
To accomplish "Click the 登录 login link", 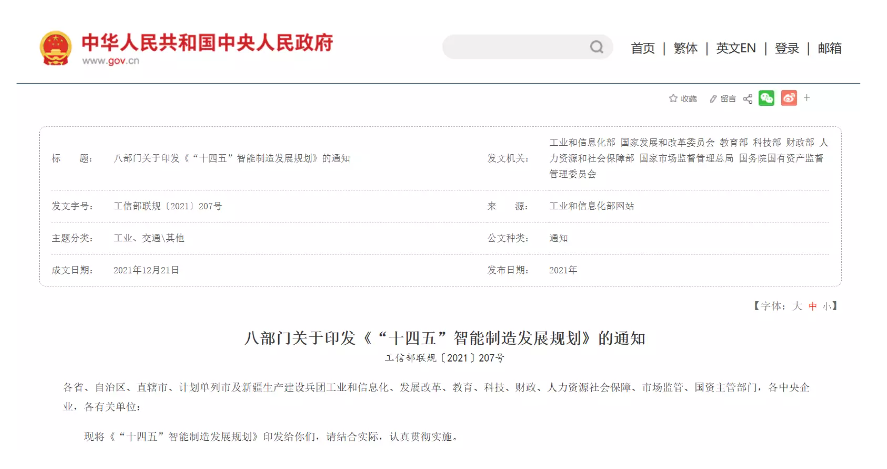I will coord(787,48).
